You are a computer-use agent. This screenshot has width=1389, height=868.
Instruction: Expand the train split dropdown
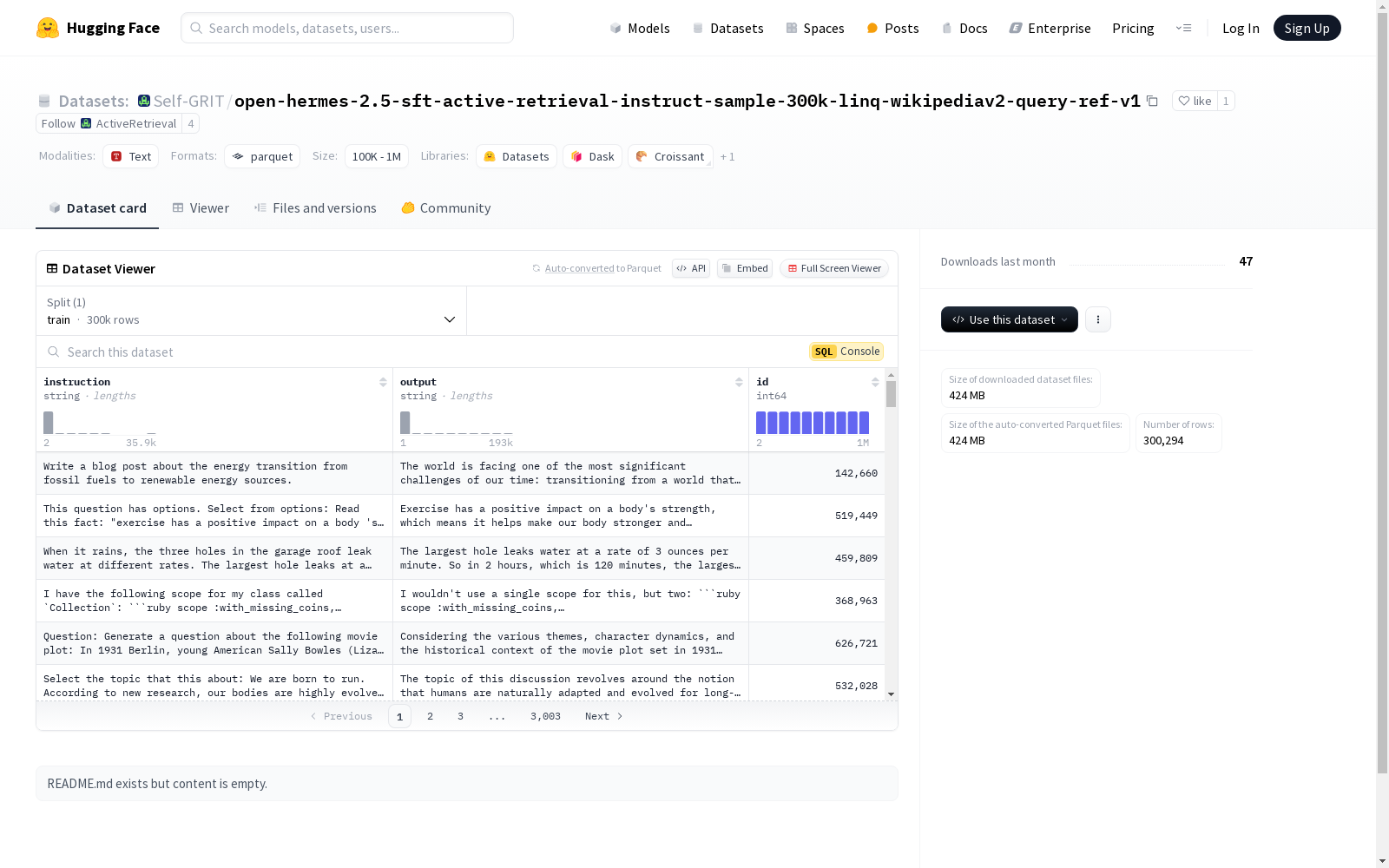click(x=252, y=311)
